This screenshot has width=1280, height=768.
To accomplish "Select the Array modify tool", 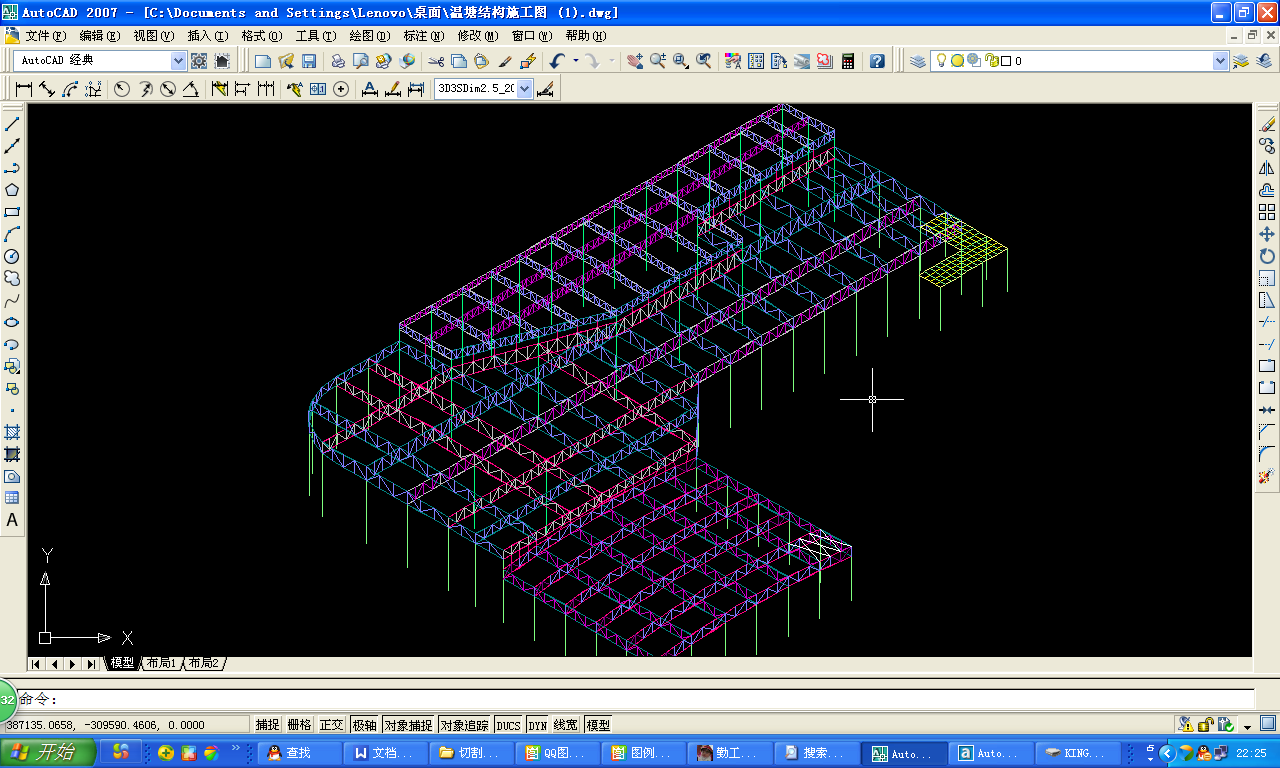I will [x=1267, y=212].
